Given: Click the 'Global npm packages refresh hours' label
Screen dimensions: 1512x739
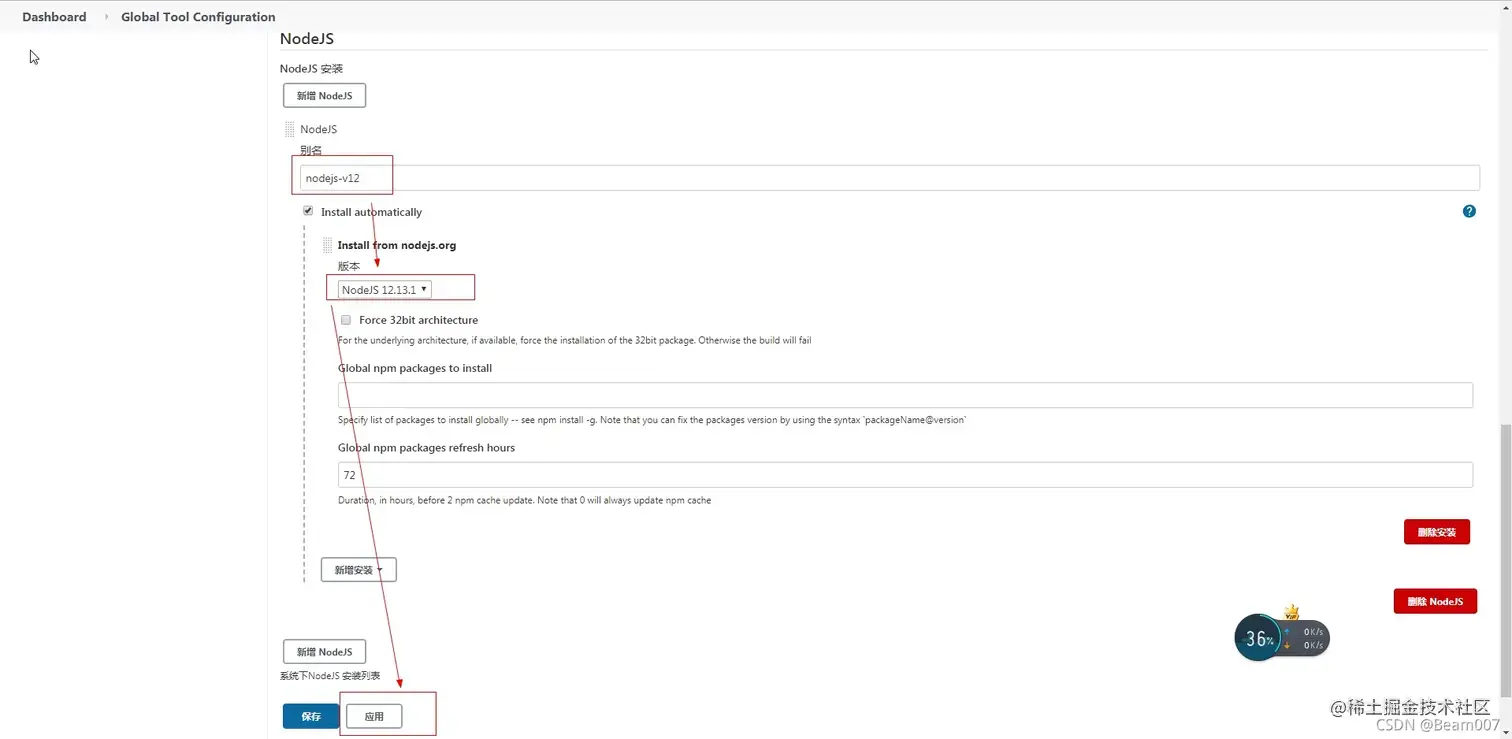Looking at the screenshot, I should (426, 448).
